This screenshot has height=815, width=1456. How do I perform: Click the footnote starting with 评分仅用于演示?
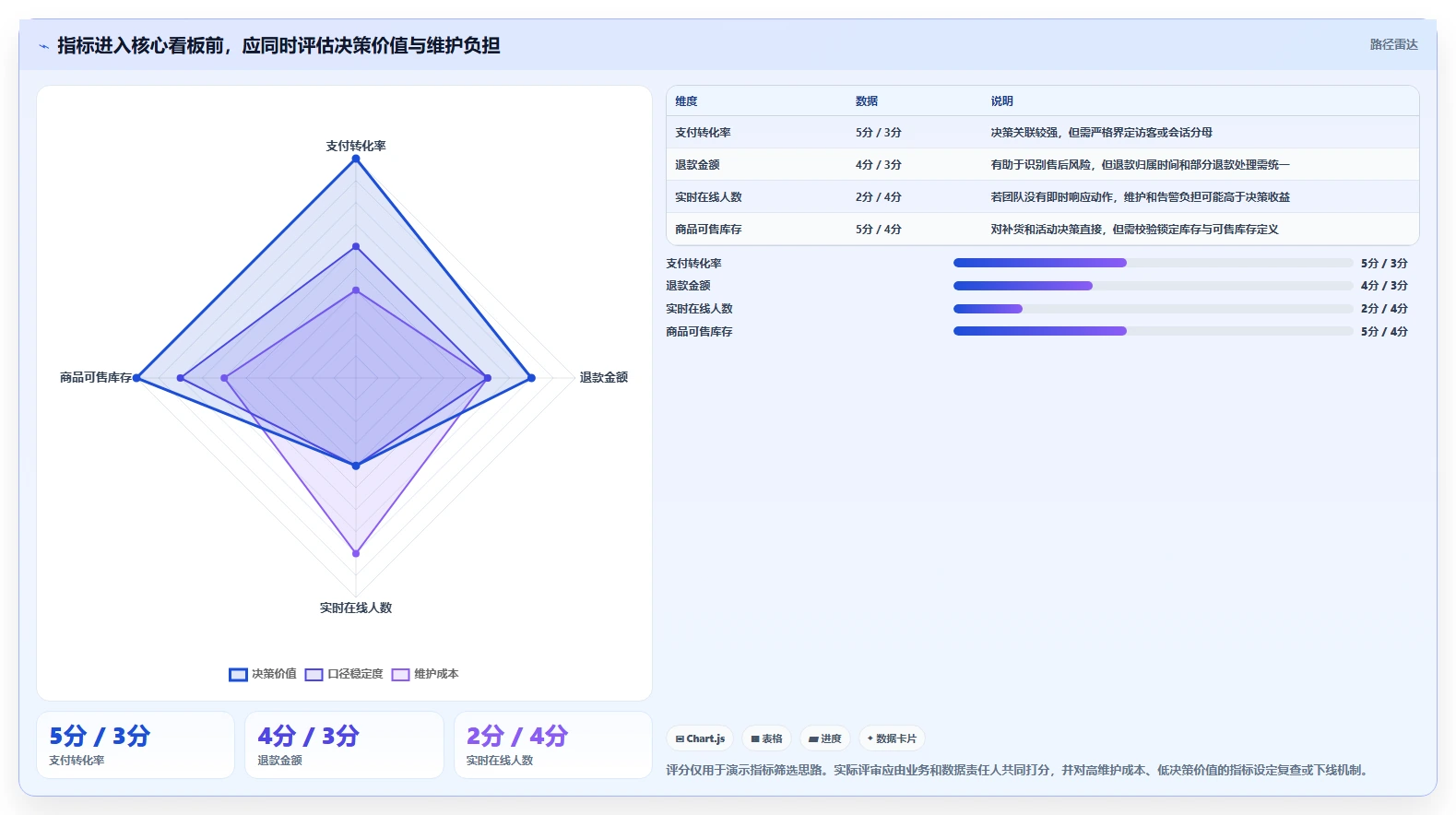click(1019, 770)
